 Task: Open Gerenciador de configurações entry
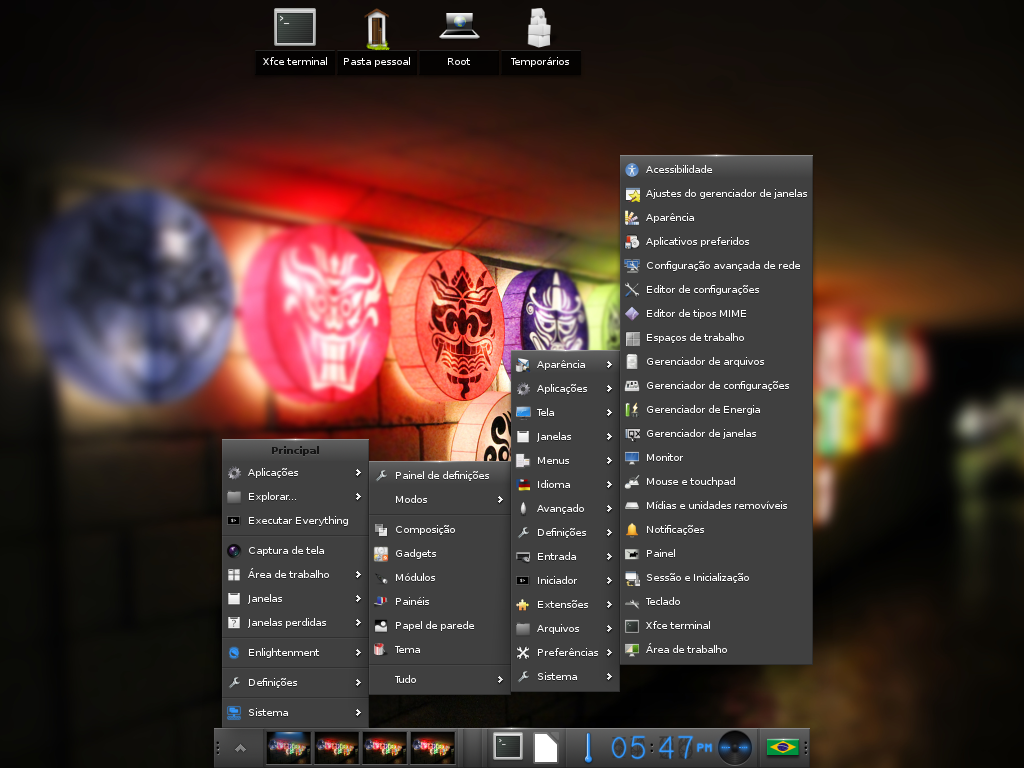(716, 386)
